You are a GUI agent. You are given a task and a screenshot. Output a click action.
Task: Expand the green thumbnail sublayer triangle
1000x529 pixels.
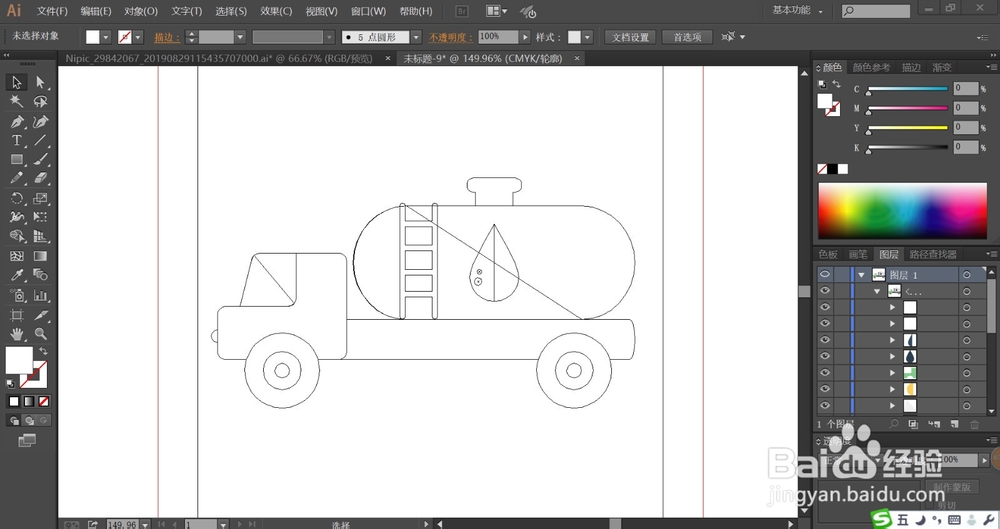tap(893, 373)
